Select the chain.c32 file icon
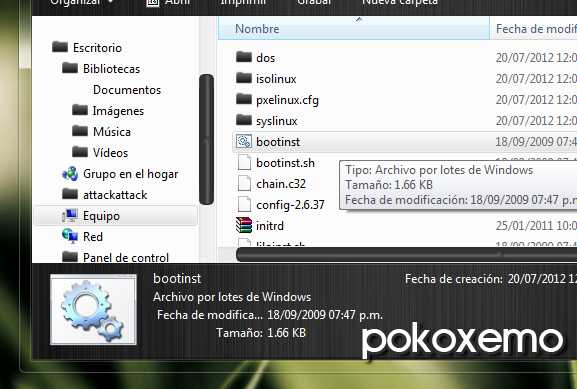This screenshot has height=389, width=577. click(x=244, y=183)
